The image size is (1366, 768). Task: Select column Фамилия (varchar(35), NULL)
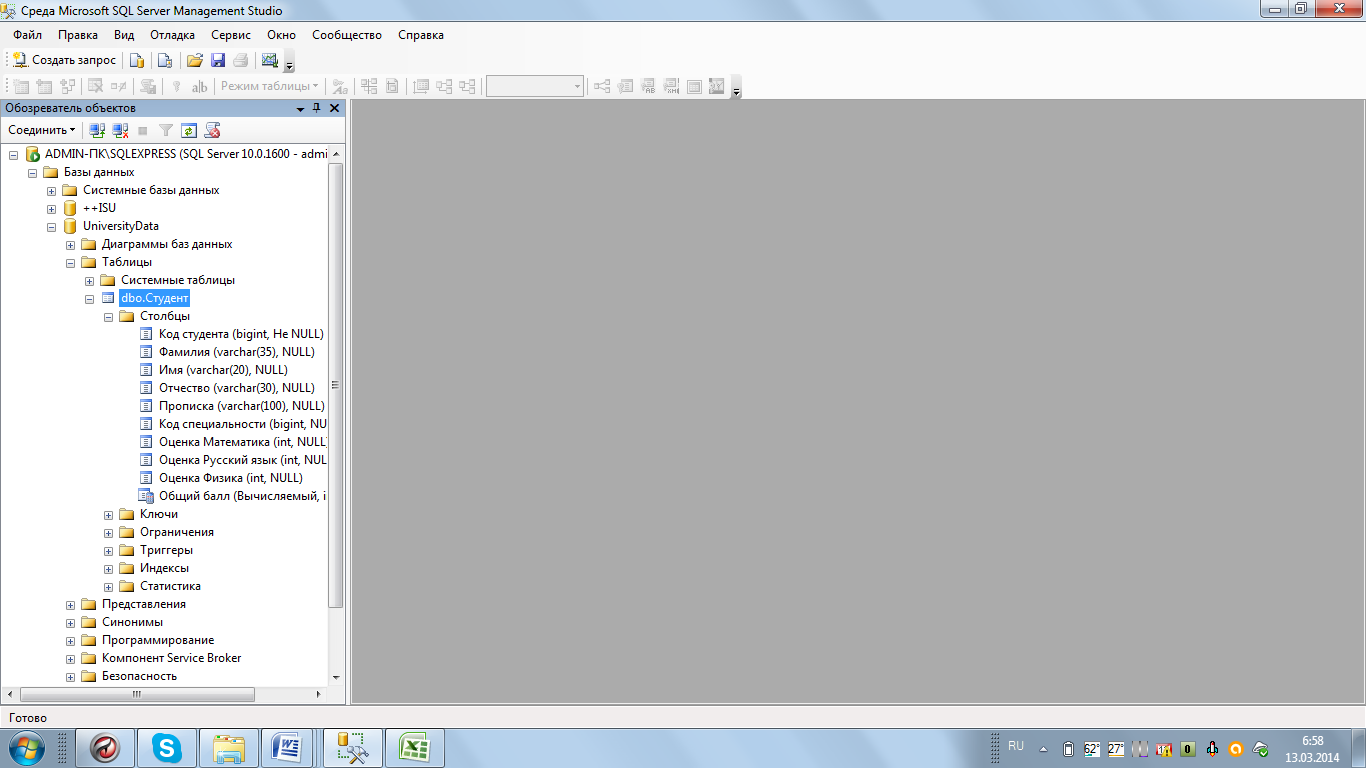click(x=236, y=352)
